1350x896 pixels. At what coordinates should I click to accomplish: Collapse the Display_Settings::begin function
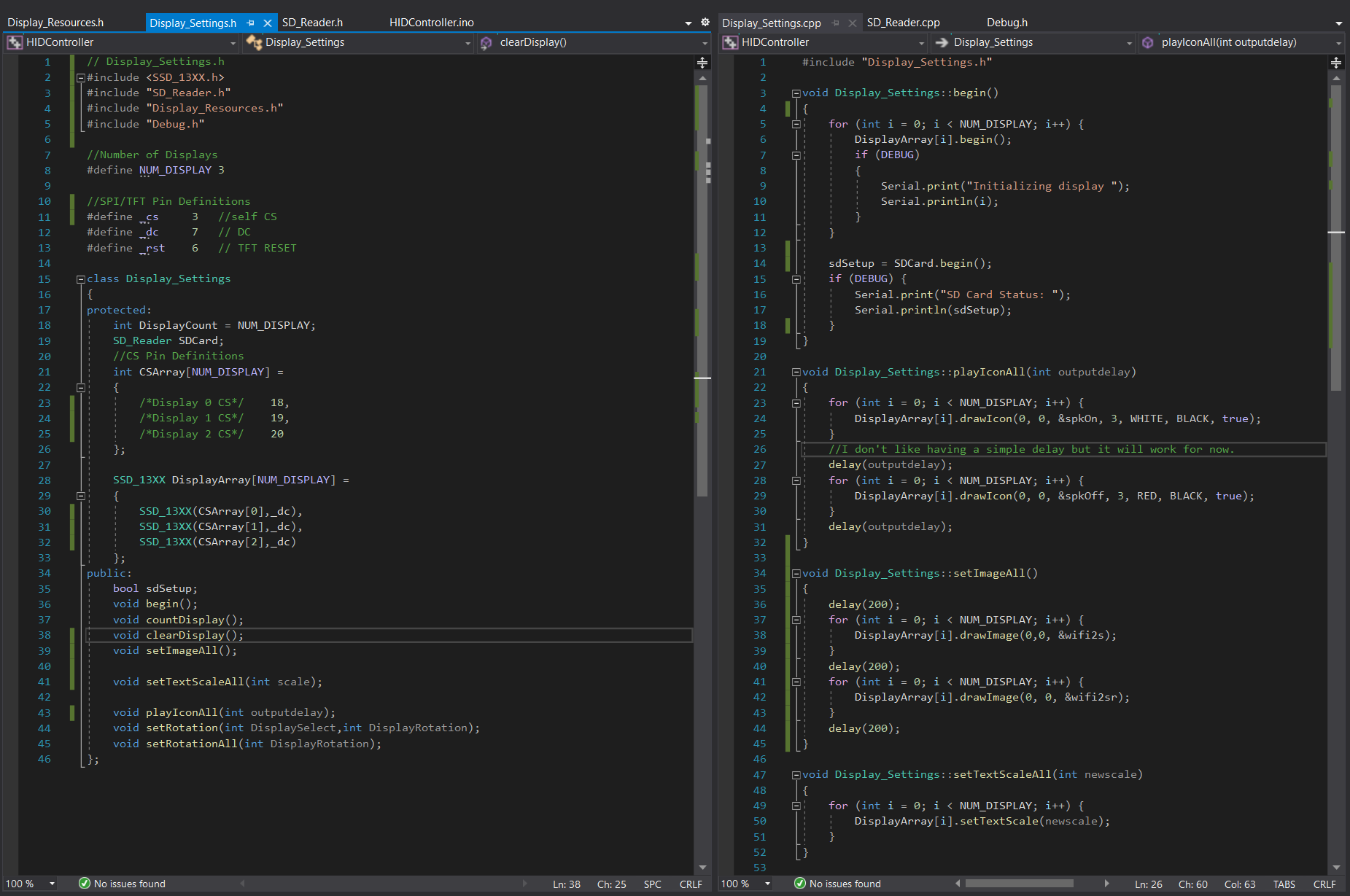pyautogui.click(x=796, y=93)
